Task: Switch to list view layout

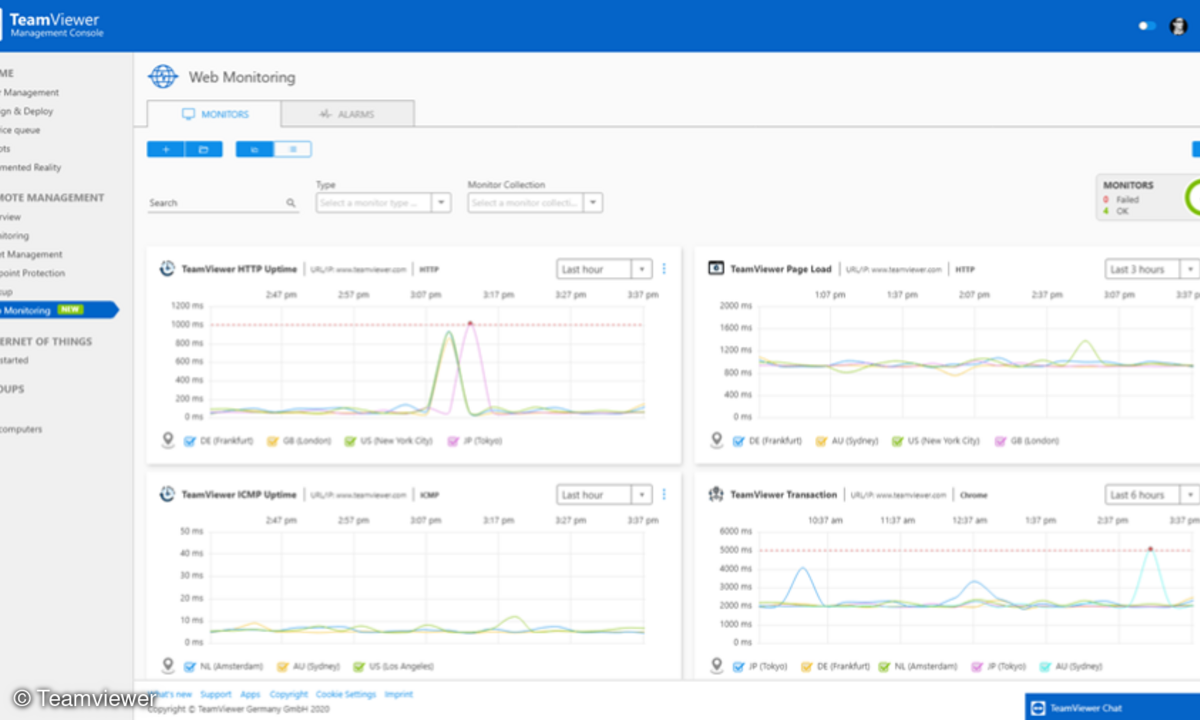Action: pyautogui.click(x=292, y=149)
